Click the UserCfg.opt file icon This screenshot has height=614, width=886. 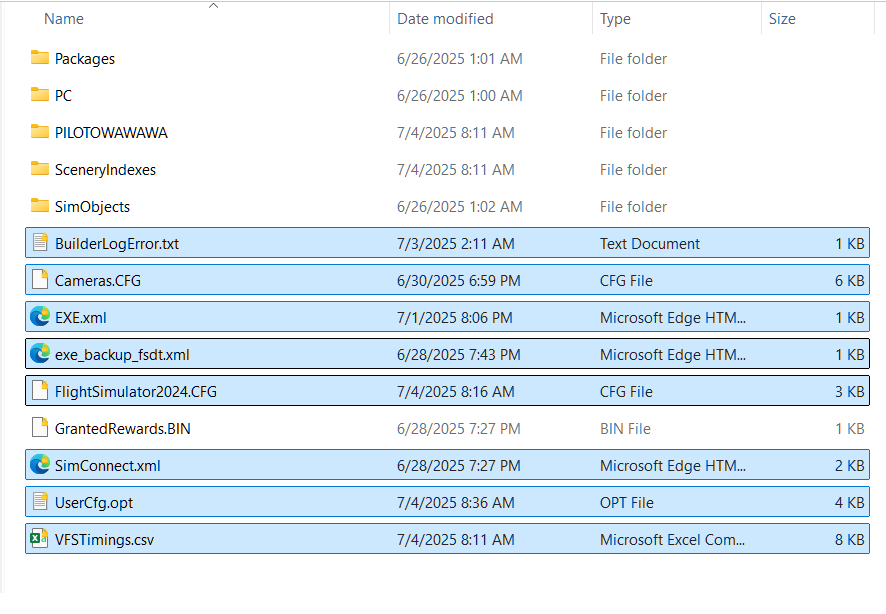coord(40,502)
